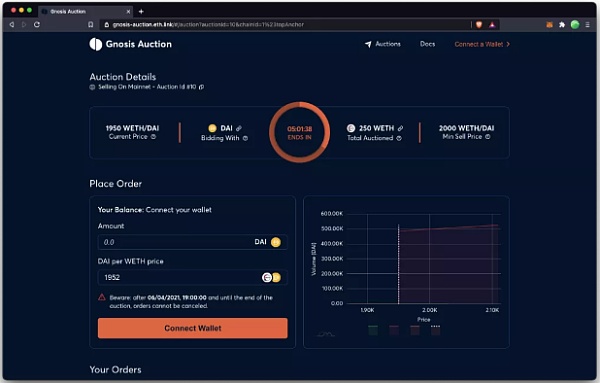Expand the Connect a Wallet chevron
The image size is (600, 383).
(508, 44)
